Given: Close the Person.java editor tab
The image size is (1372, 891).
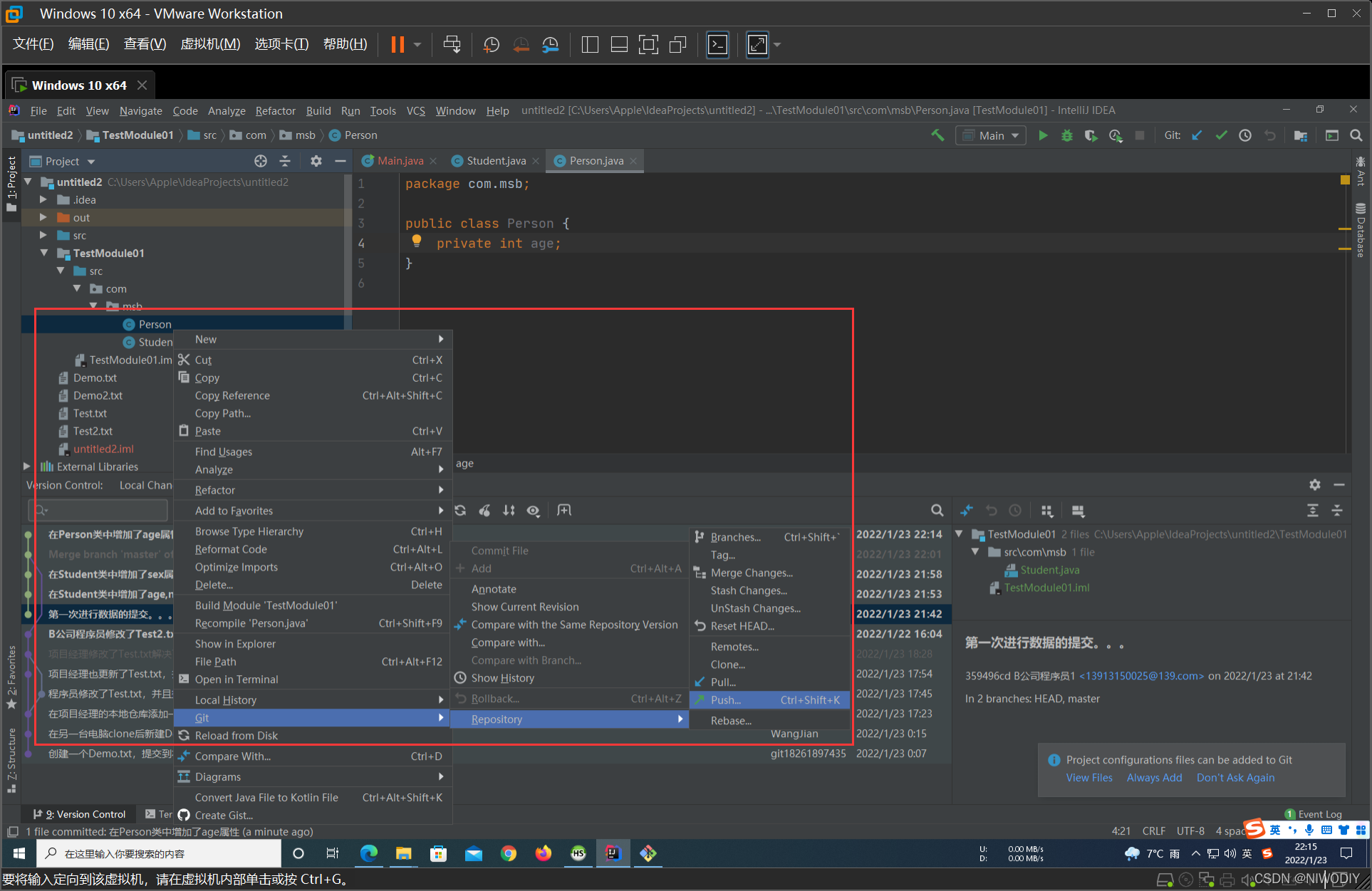Looking at the screenshot, I should tap(633, 161).
